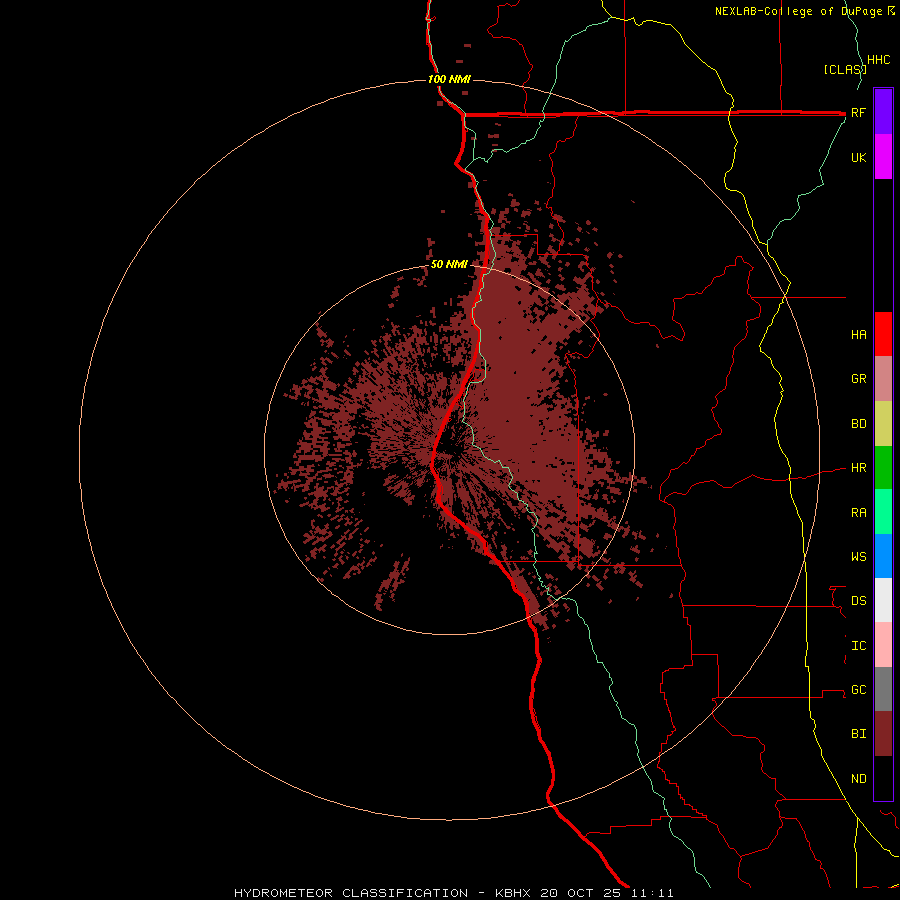Click the BI brown legend swatch
Screen dimensions: 900x900
(x=883, y=734)
